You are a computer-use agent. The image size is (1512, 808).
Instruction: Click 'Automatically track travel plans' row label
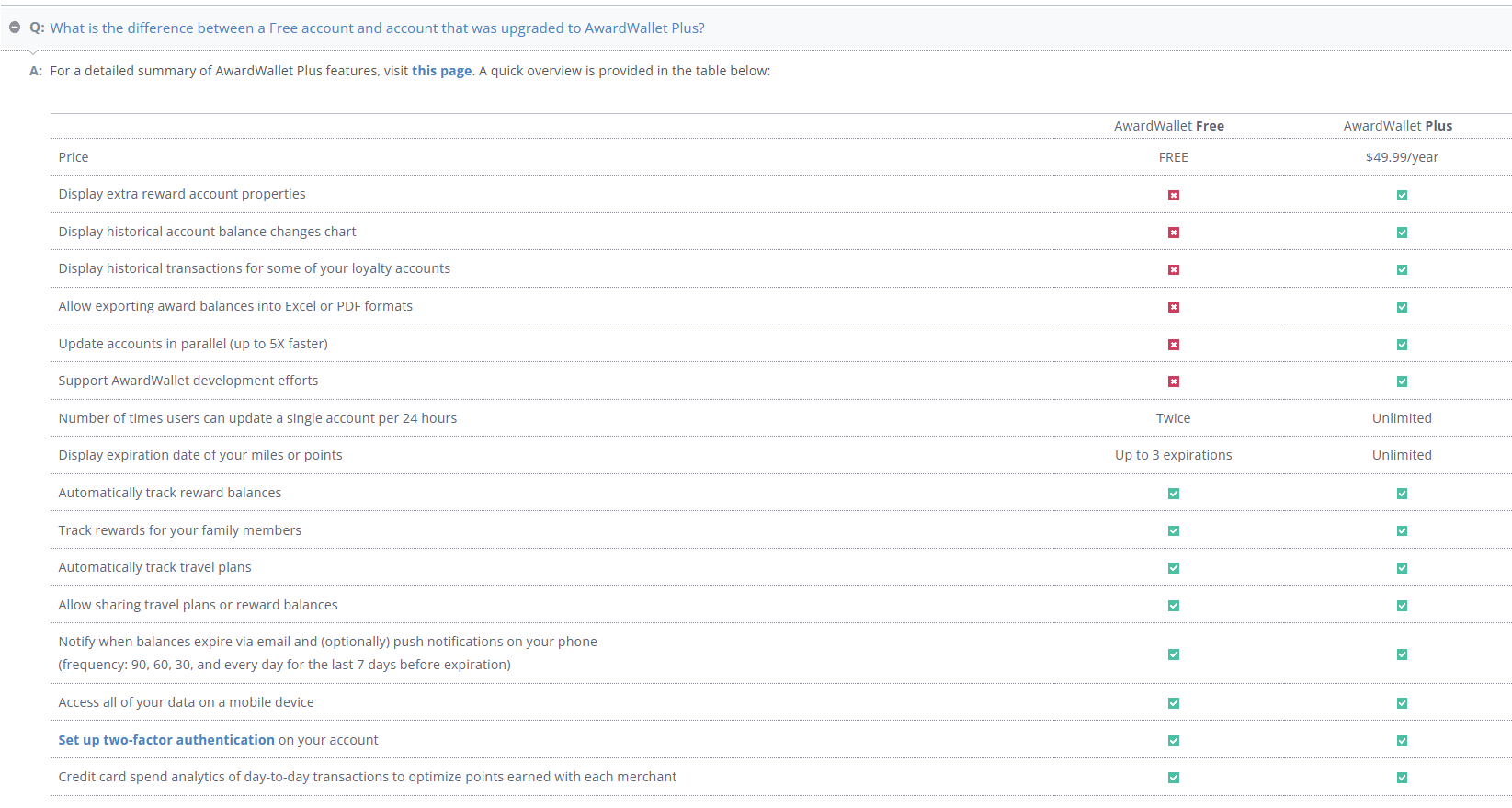coord(154,567)
